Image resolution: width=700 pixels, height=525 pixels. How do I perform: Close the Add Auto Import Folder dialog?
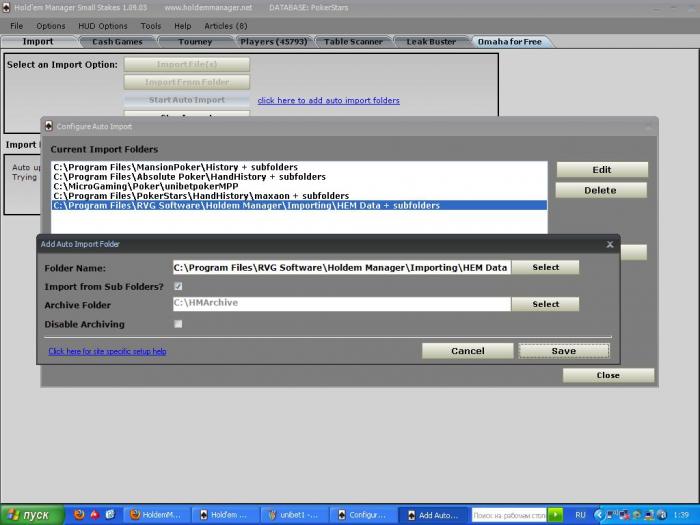[x=610, y=244]
